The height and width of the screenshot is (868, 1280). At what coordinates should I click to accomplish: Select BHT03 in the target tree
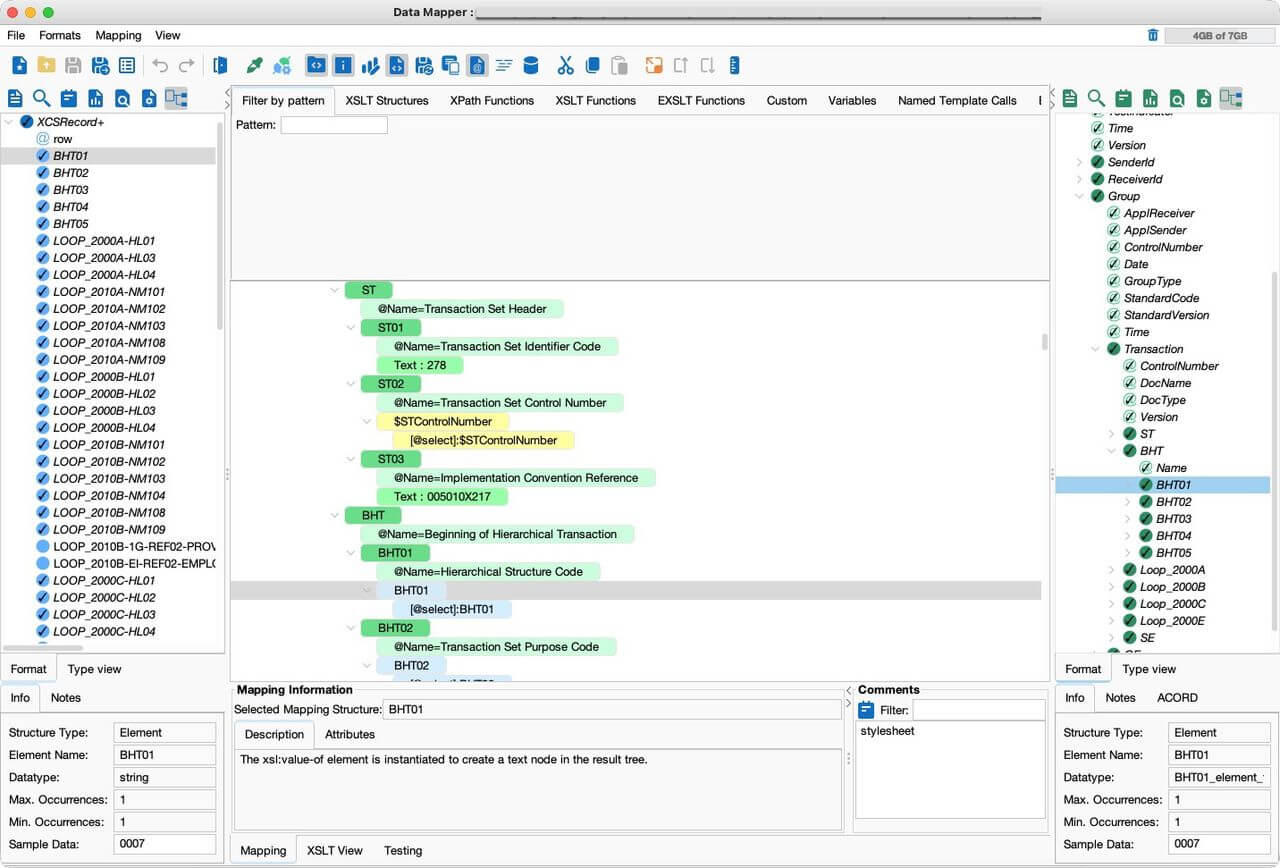coord(1173,519)
